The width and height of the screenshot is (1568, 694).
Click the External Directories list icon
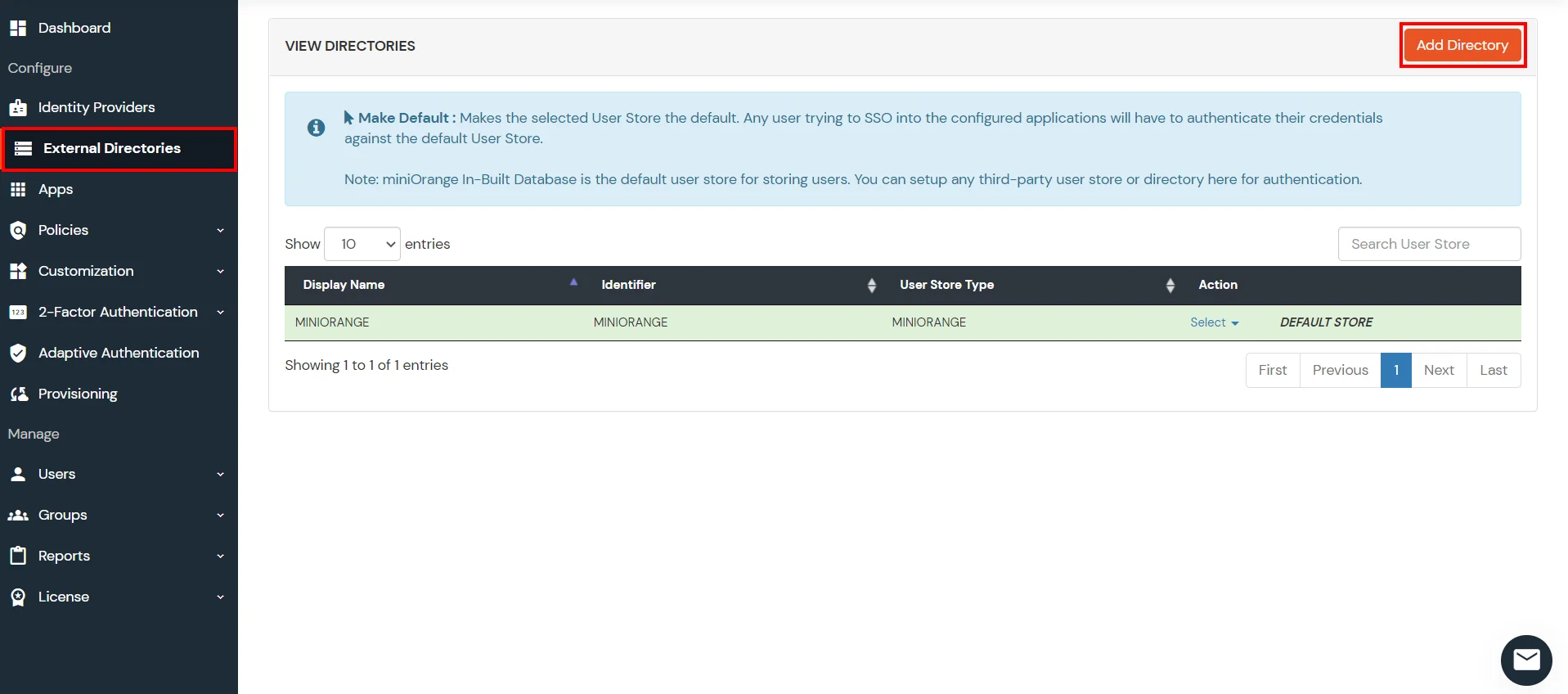24,148
